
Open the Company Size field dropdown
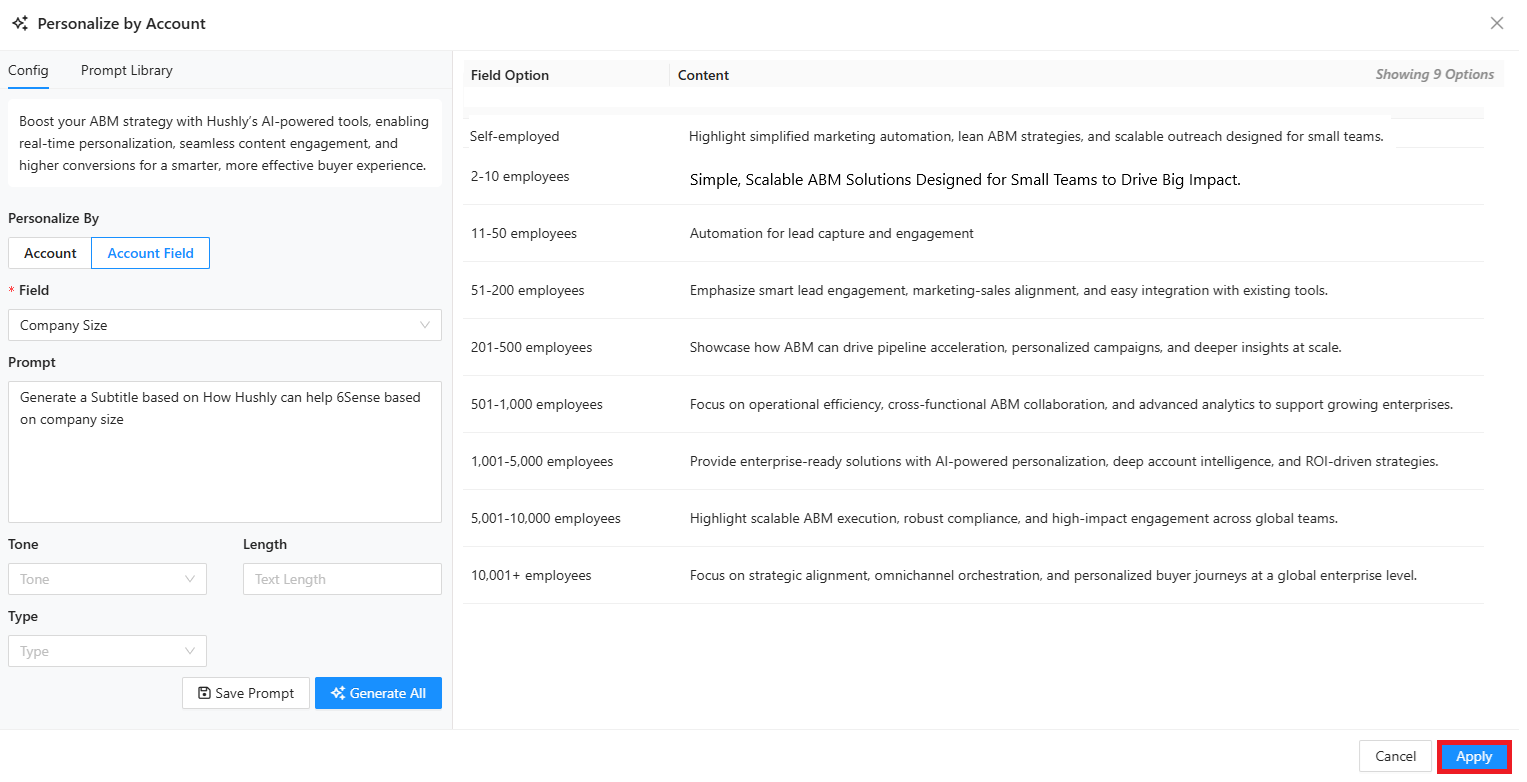225,325
